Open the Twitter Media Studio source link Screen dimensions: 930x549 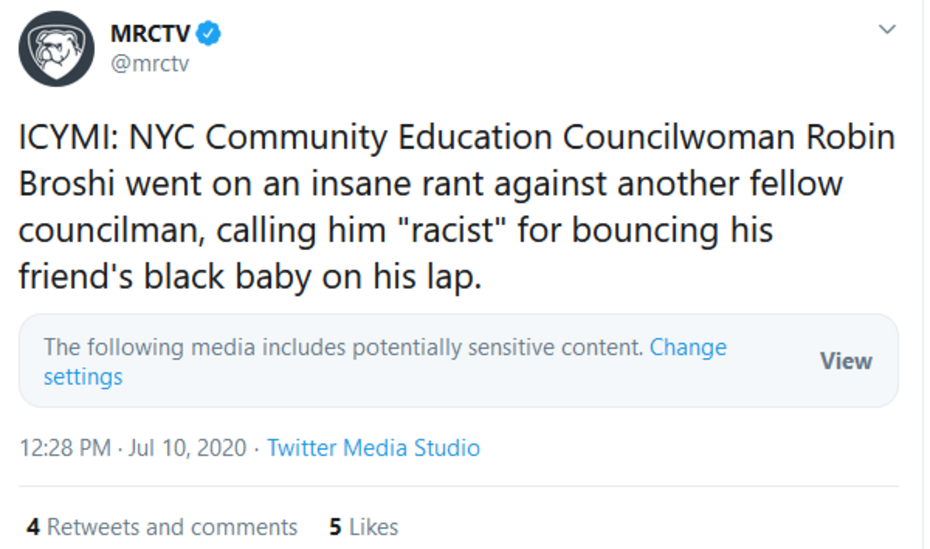coord(373,447)
